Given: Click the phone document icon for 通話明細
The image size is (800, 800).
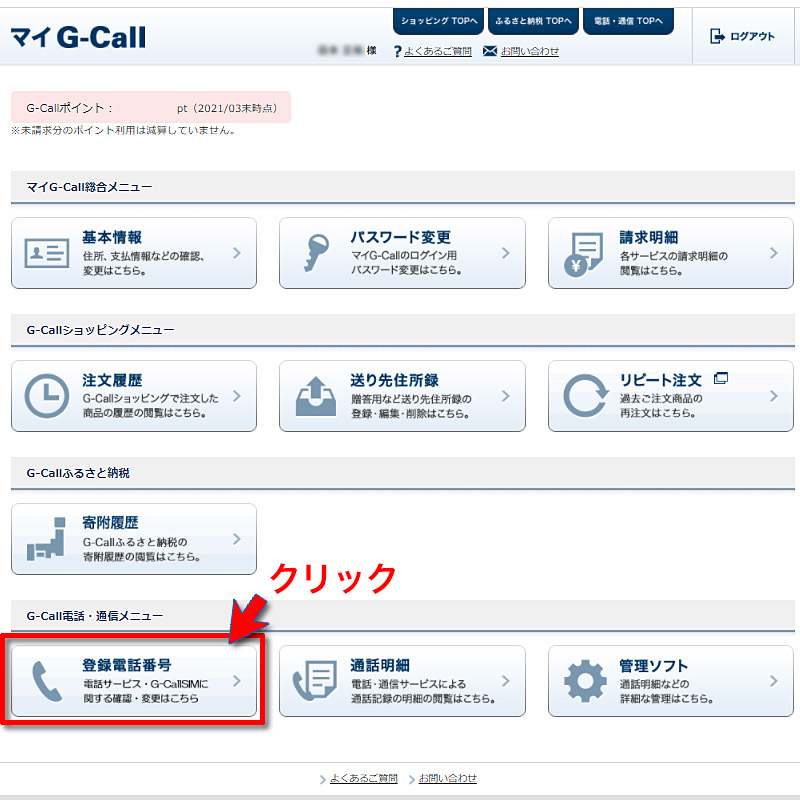Looking at the screenshot, I should (315, 681).
